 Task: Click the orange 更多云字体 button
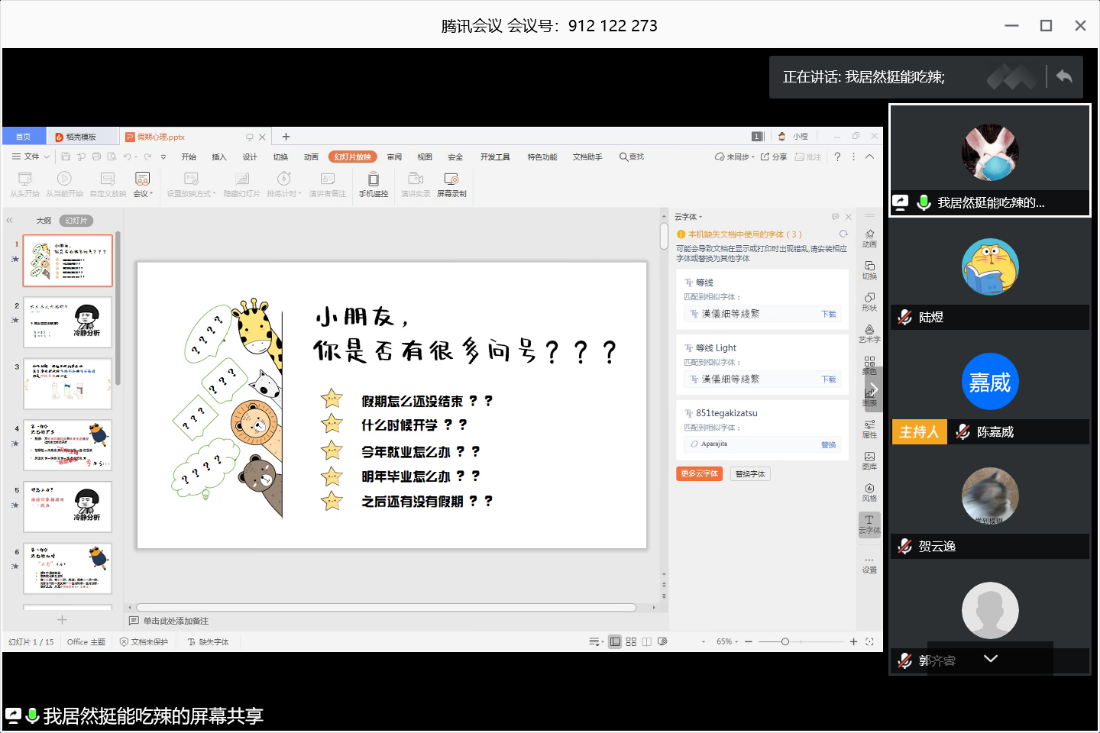click(699, 474)
